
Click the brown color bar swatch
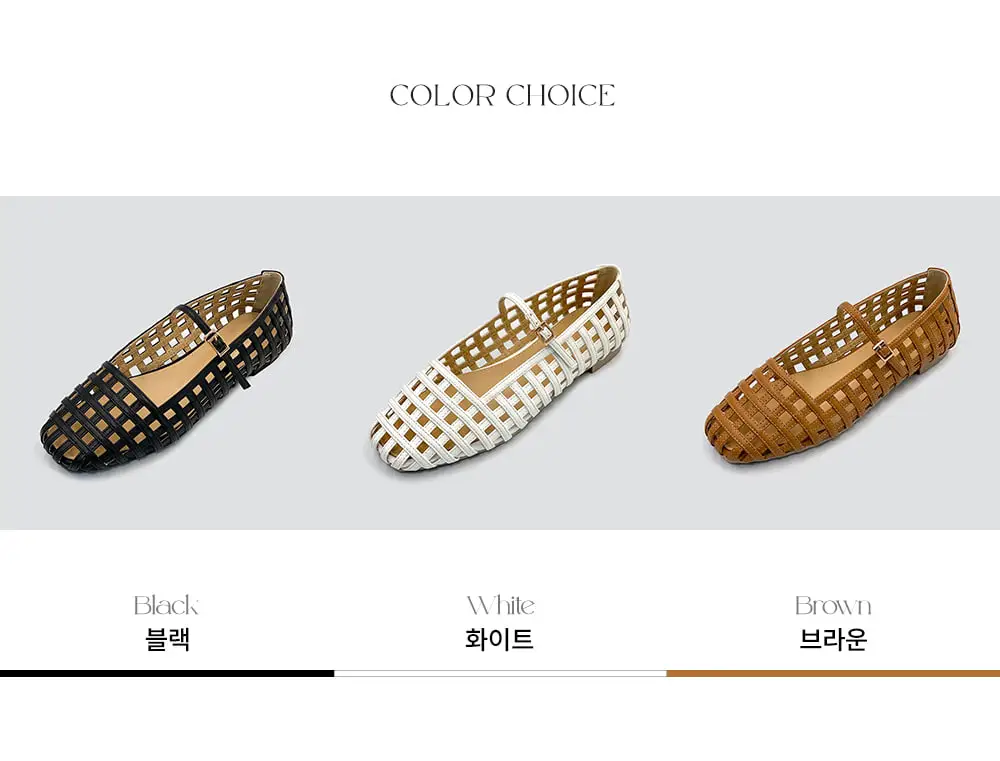pyautogui.click(x=834, y=674)
